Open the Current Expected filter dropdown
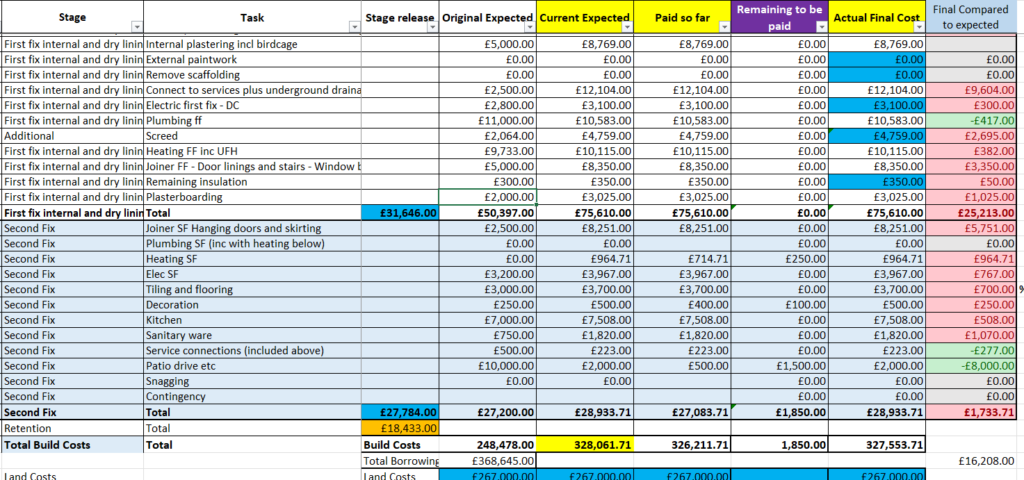 click(627, 28)
